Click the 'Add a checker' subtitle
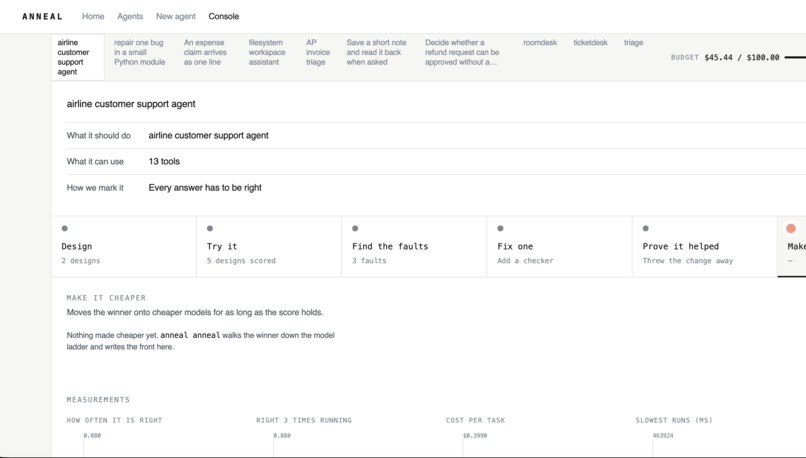 [525, 261]
